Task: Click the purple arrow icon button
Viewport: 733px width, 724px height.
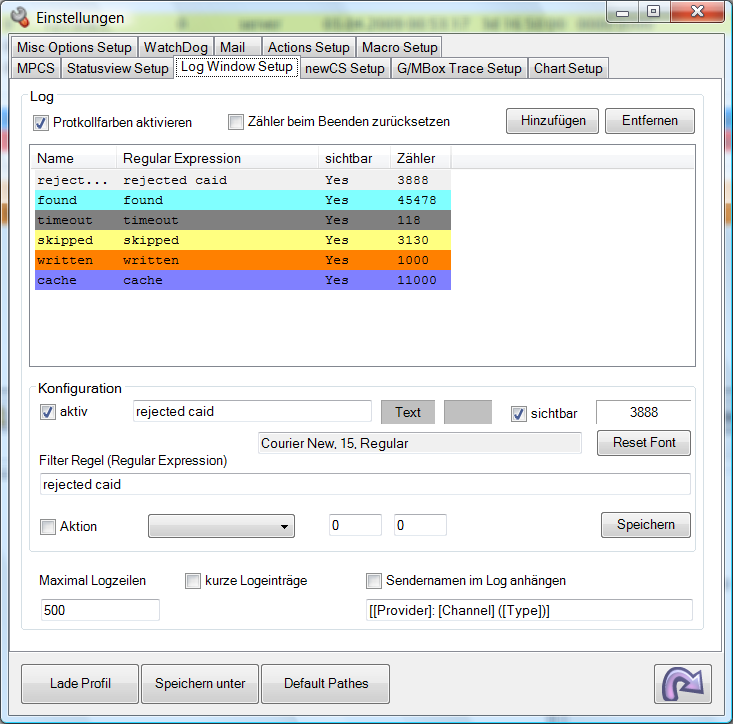Action: pyautogui.click(x=683, y=684)
